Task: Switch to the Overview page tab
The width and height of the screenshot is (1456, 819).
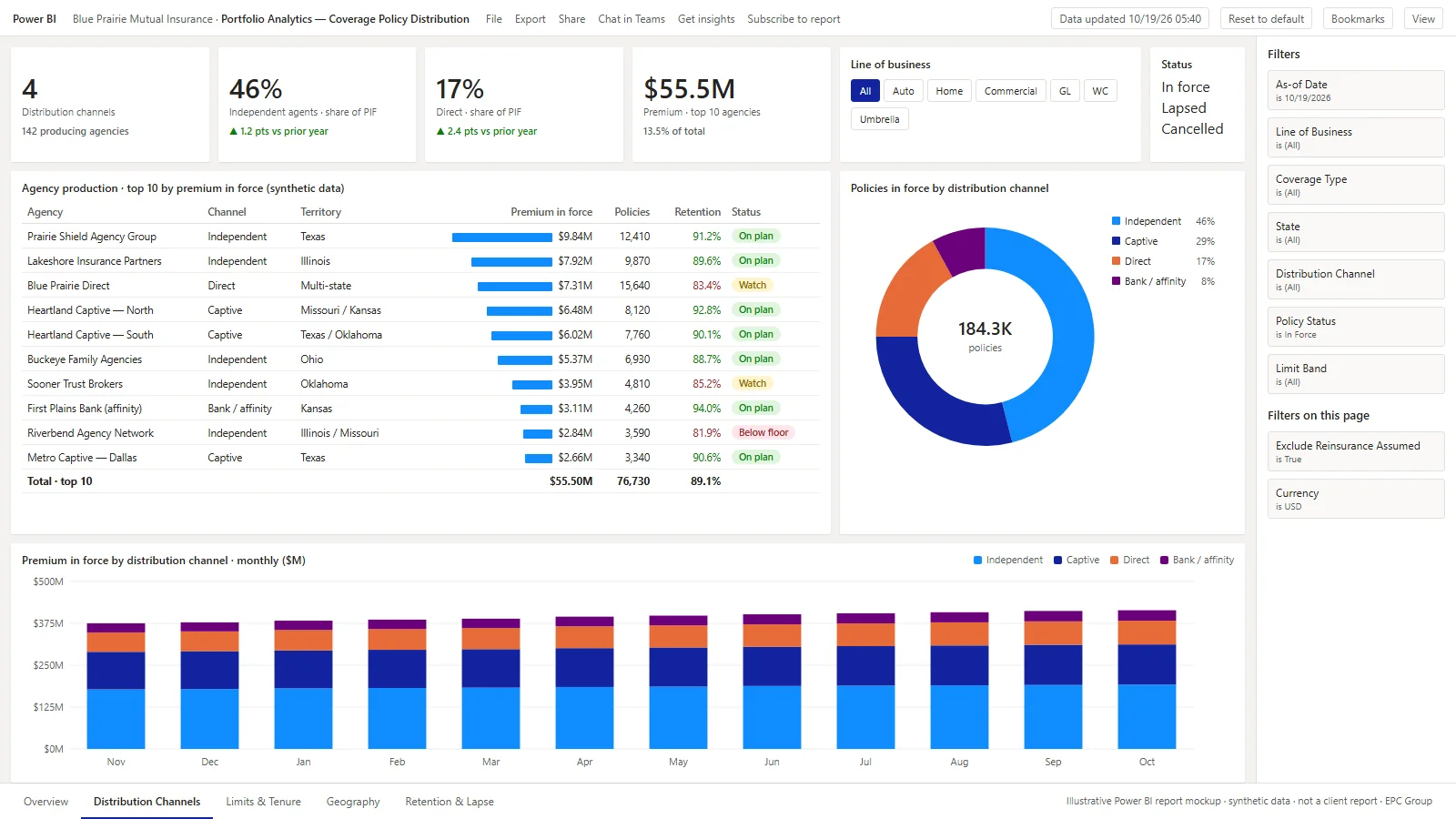Action: [45, 802]
